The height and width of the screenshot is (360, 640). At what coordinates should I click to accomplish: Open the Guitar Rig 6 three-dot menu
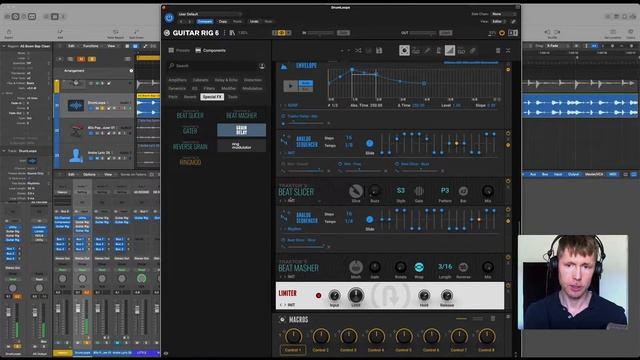[x=224, y=33]
